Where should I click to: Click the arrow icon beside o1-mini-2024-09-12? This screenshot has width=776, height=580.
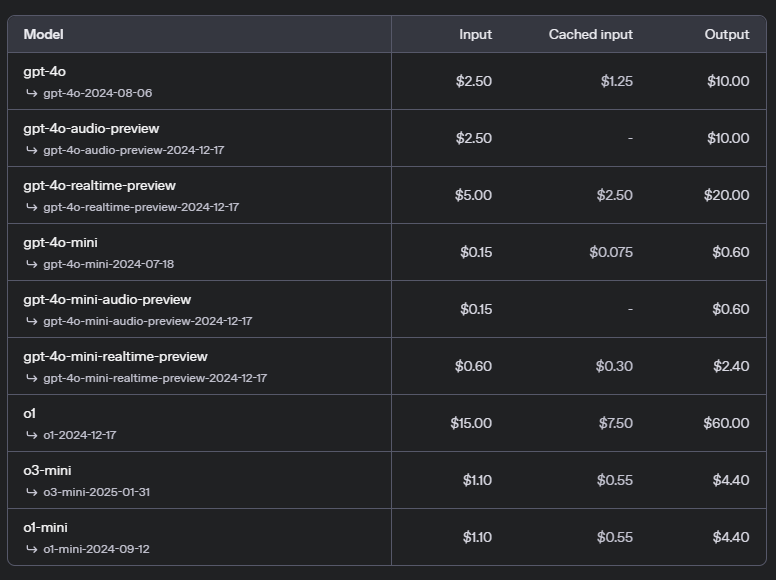31,549
